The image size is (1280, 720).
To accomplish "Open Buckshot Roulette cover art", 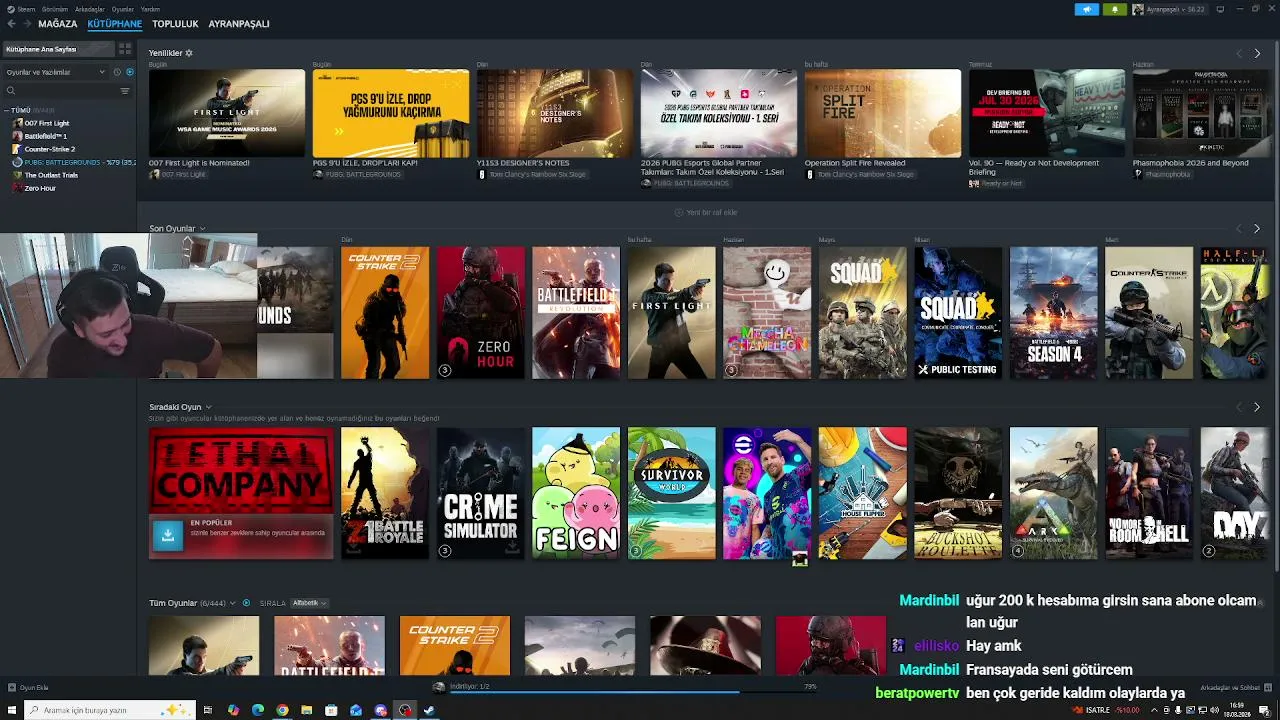I will pos(958,493).
